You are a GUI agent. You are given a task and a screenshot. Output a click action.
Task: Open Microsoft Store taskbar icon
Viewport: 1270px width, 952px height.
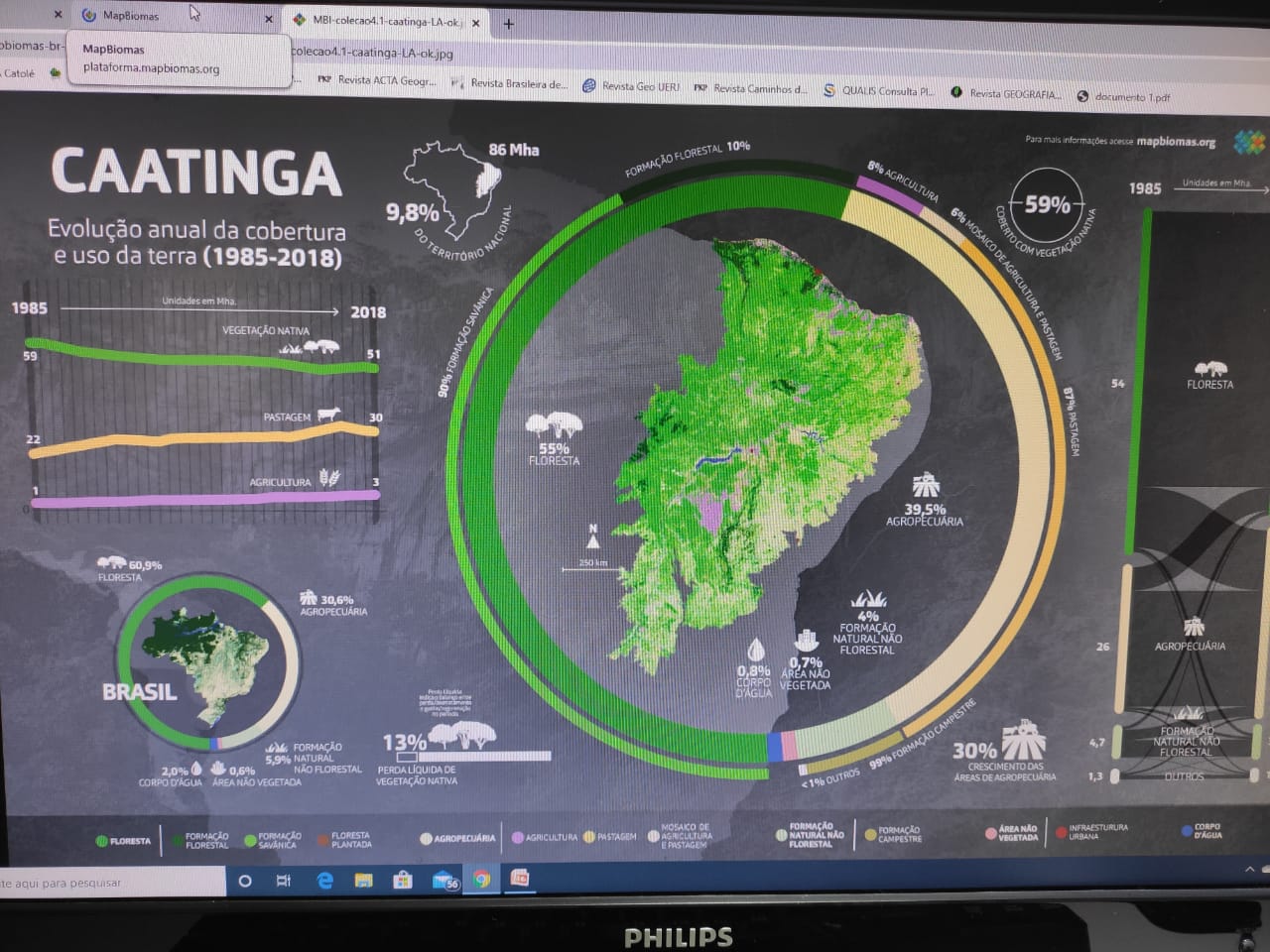click(402, 881)
